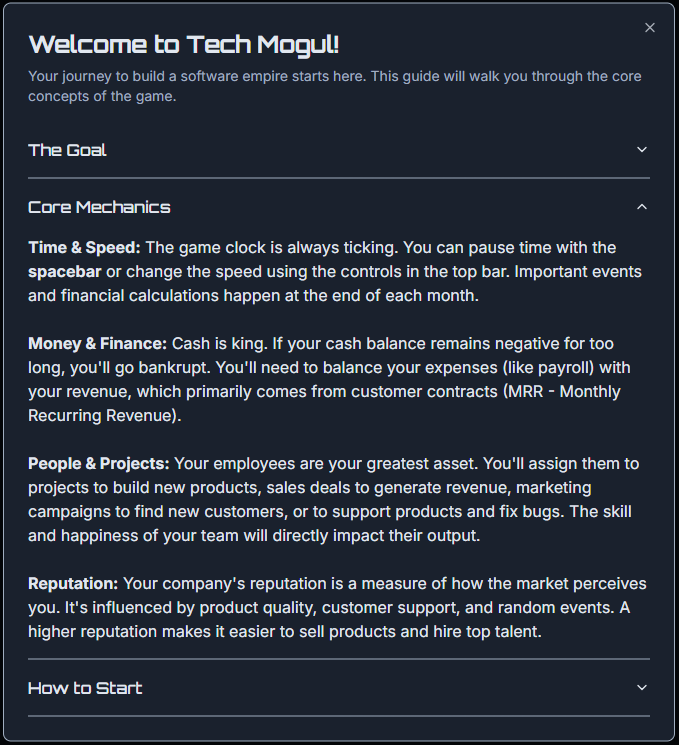
Task: Expand The Goal section chevron
Action: 642,150
